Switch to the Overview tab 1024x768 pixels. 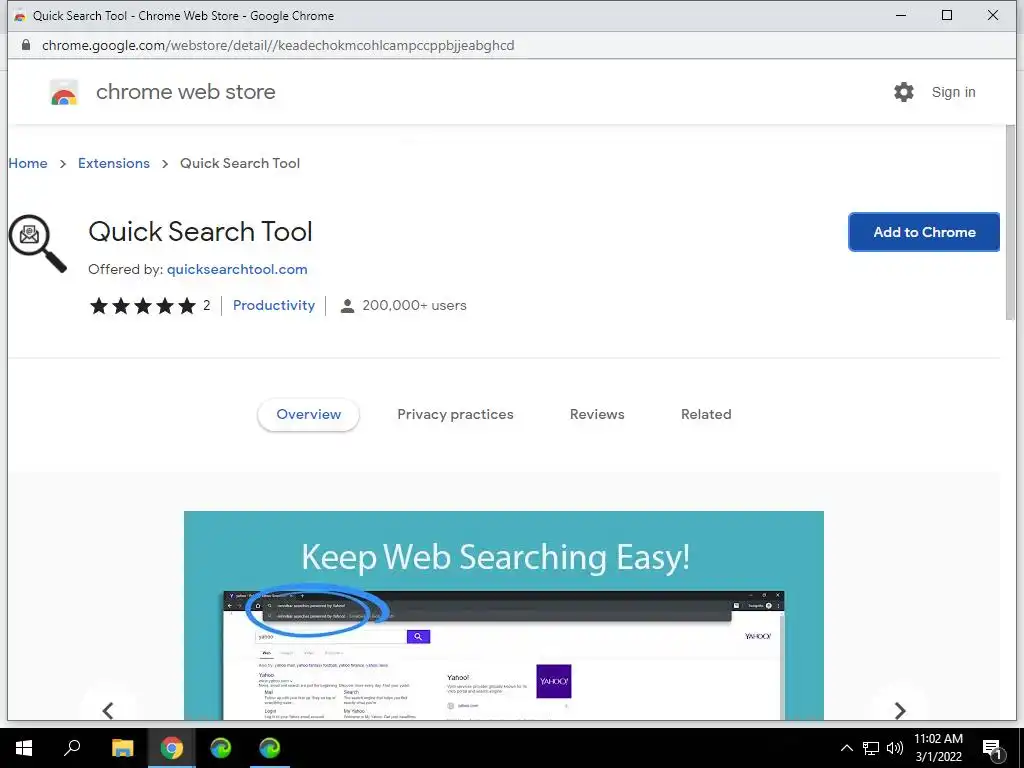coord(308,415)
